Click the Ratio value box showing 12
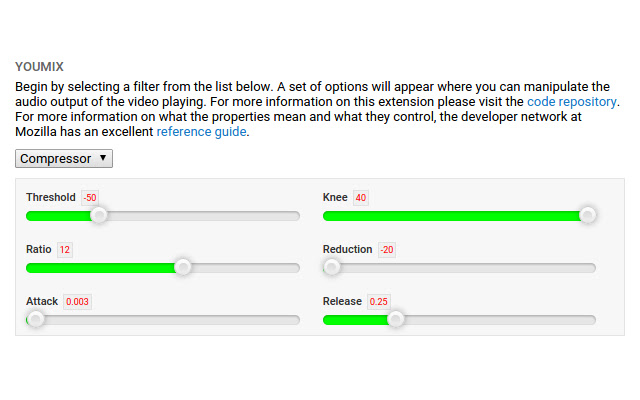This screenshot has height=400, width=640. tap(65, 250)
